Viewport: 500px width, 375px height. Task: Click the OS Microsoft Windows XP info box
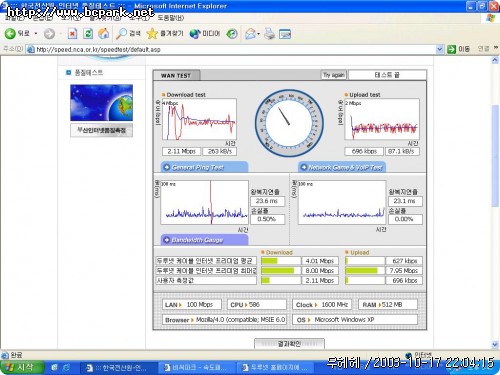point(355,320)
